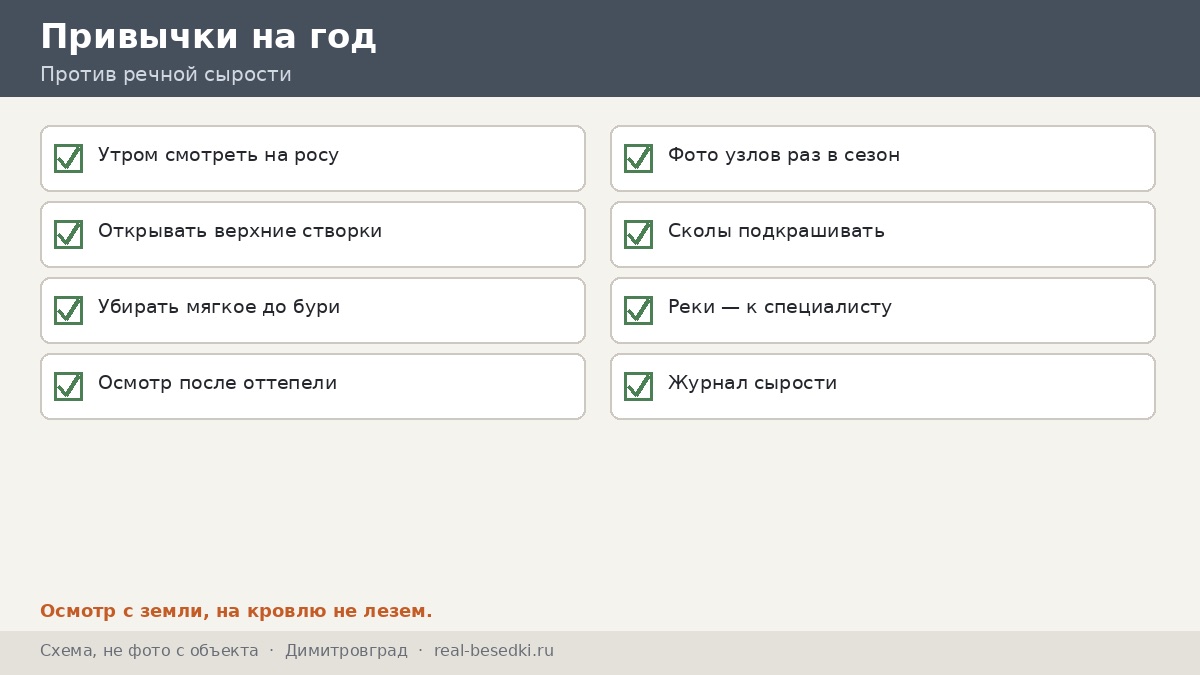Open the real-besedki.ru footer link
Screen dimensions: 1200x675
pos(494,651)
